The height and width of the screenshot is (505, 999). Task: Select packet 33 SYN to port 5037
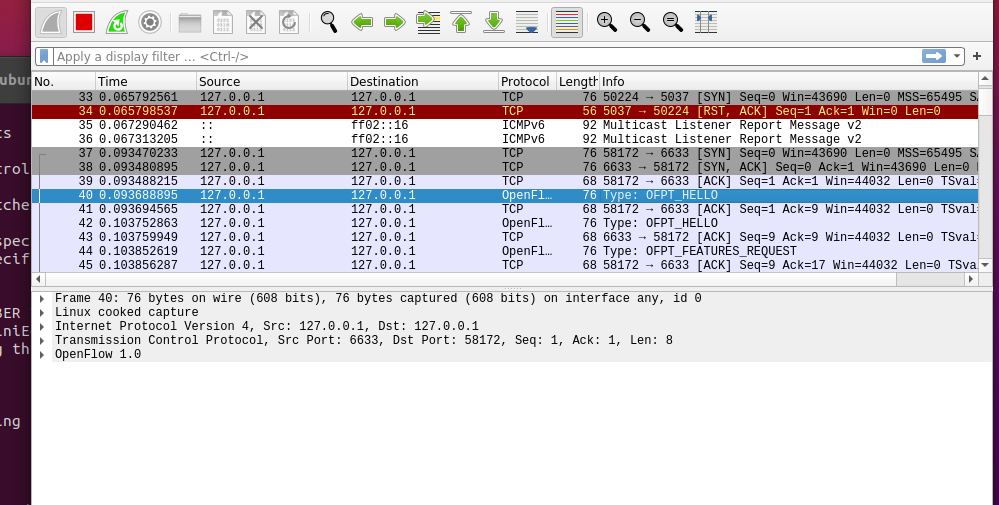505,97
